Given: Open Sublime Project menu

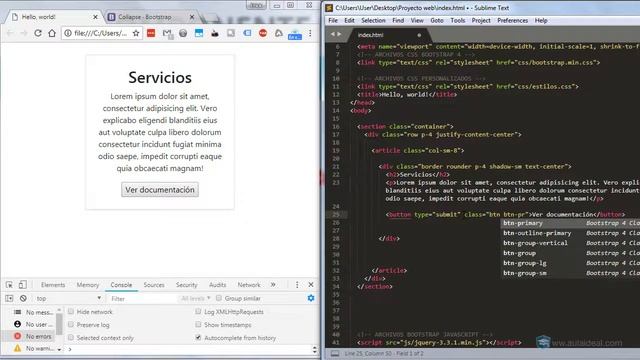Looking at the screenshot, I should coord(481,20).
